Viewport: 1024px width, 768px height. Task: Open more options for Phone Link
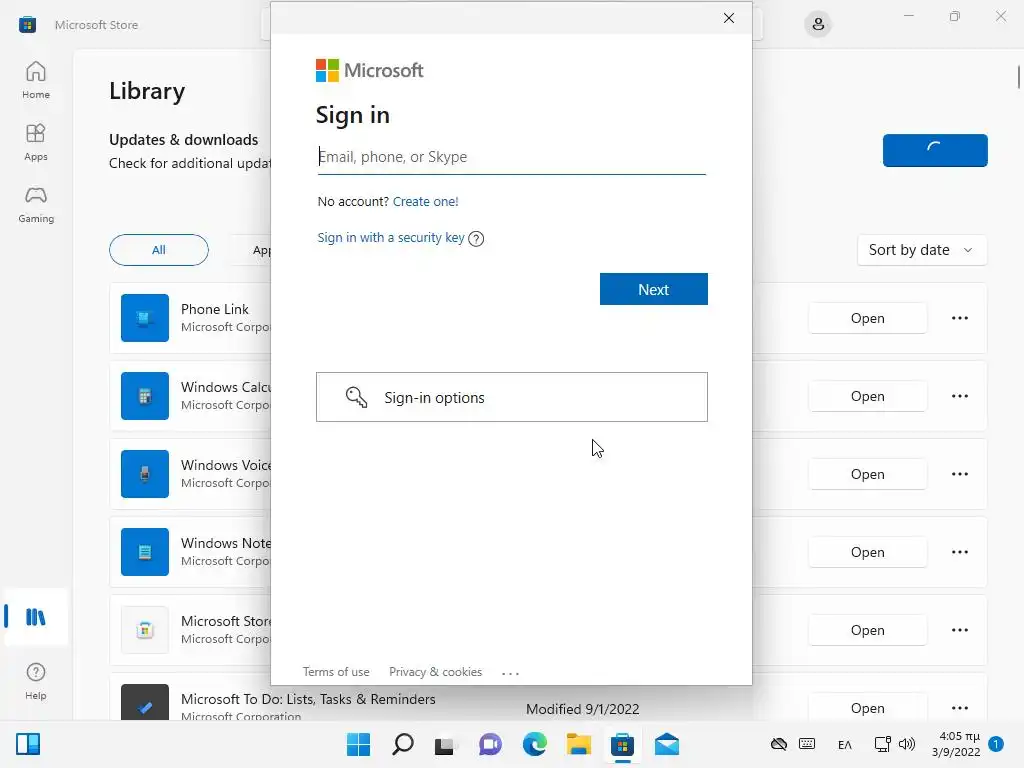[959, 318]
